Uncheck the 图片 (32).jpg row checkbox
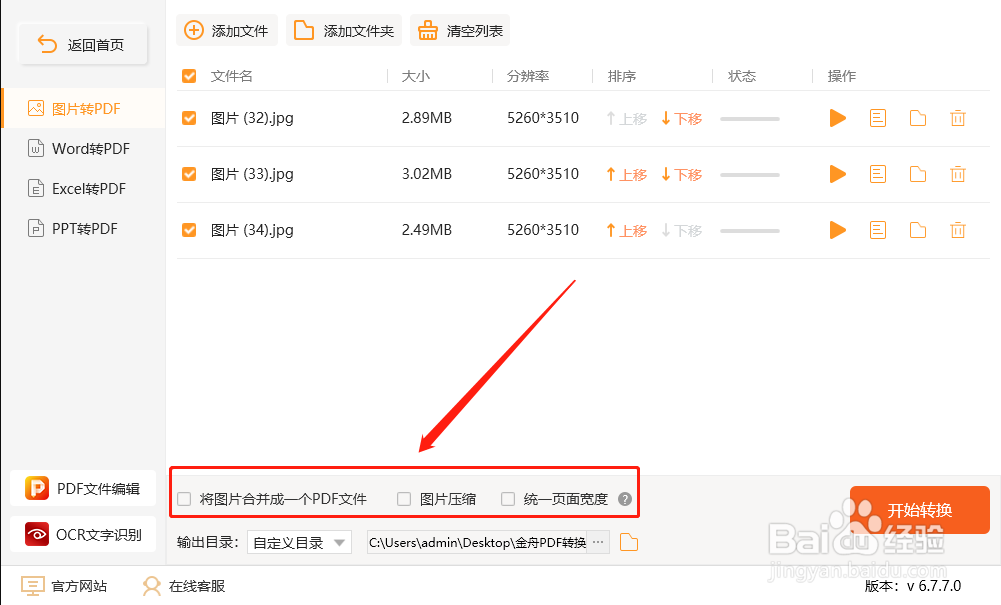The height and width of the screenshot is (605, 1001). tap(189, 118)
